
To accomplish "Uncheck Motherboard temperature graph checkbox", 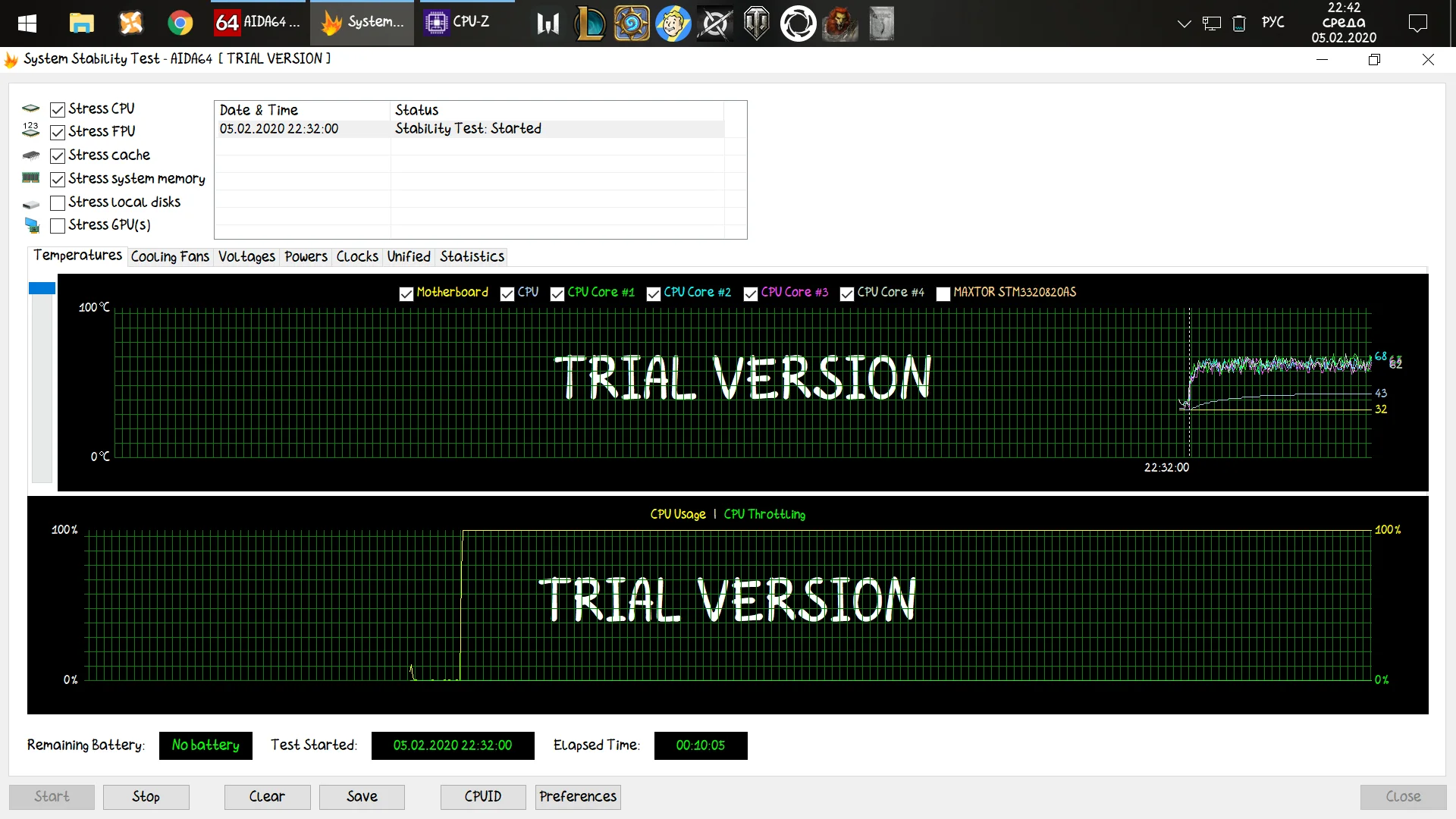I will [406, 293].
